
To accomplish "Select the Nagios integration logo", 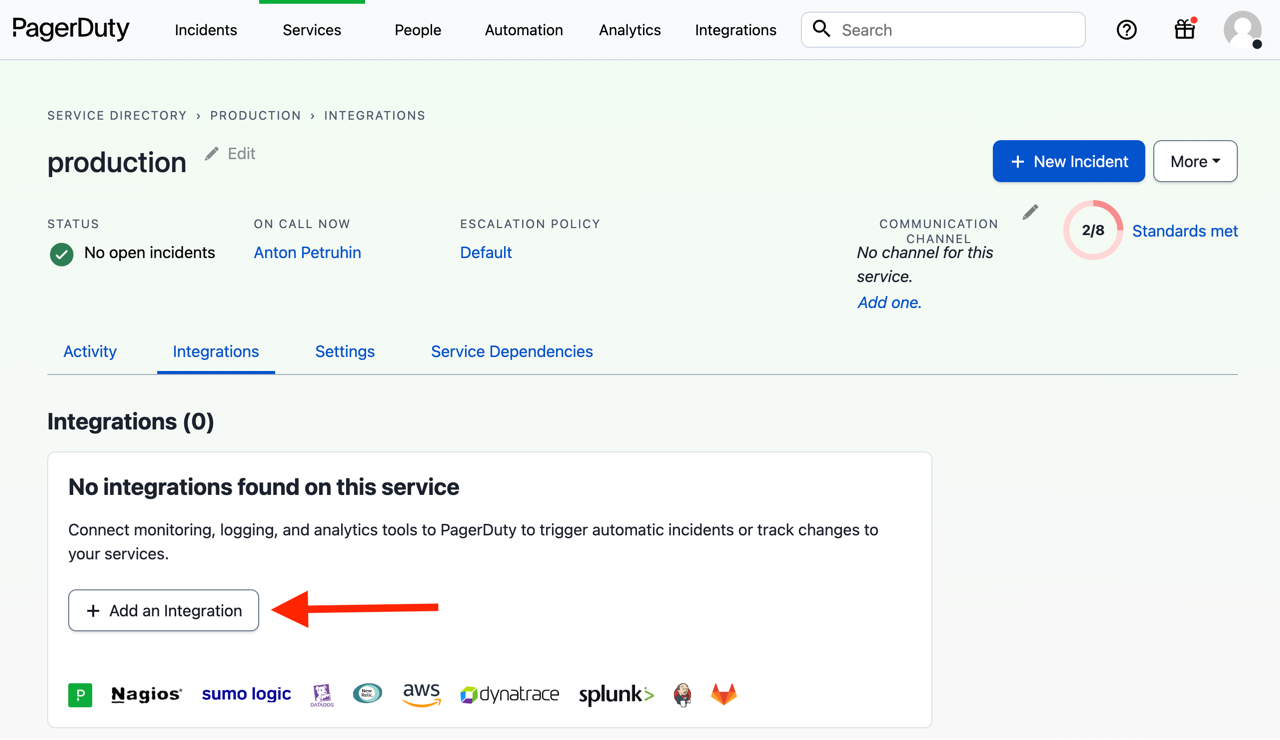I will coord(146,694).
